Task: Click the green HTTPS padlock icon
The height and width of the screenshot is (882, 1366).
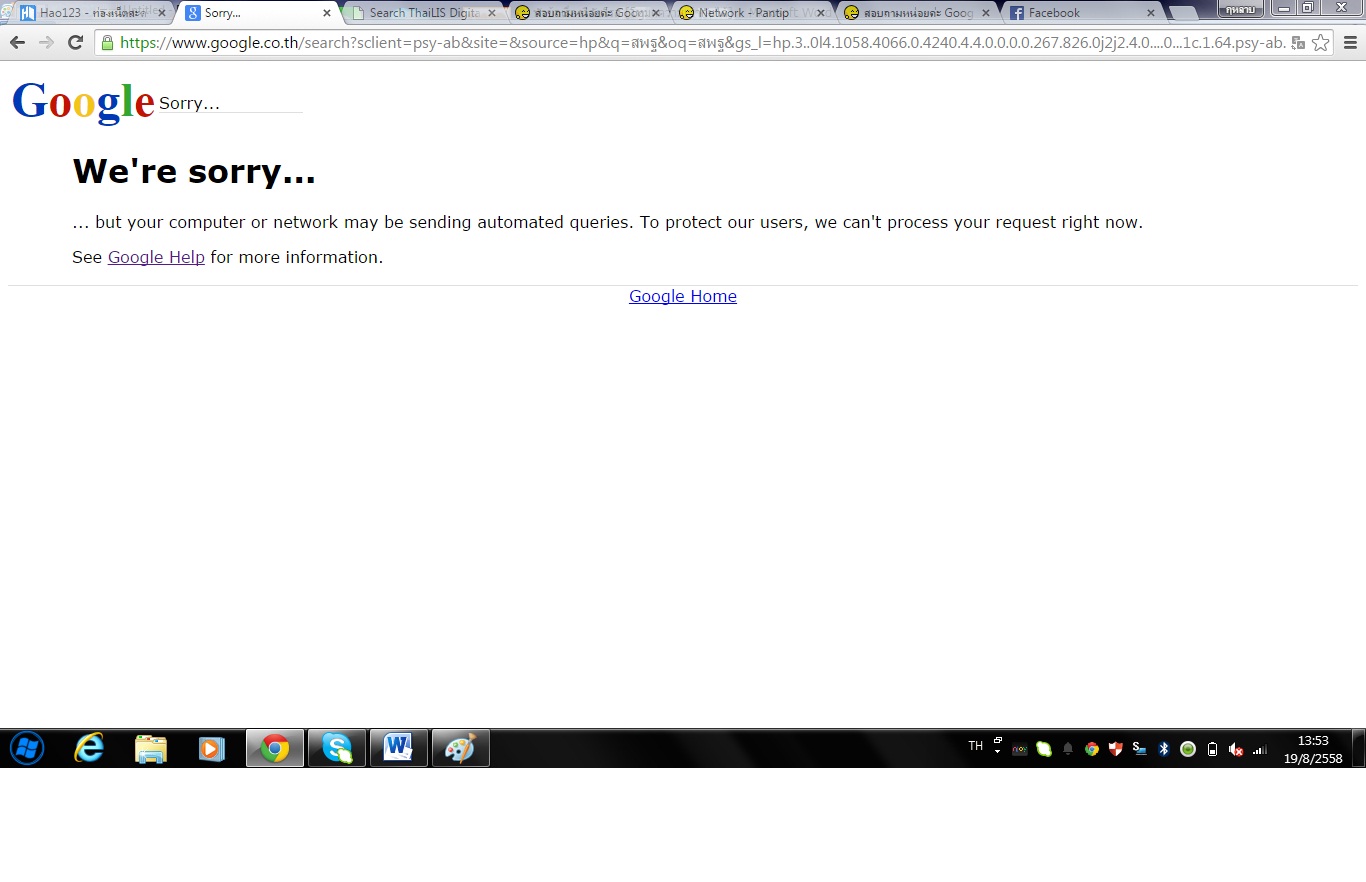Action: click(x=107, y=42)
